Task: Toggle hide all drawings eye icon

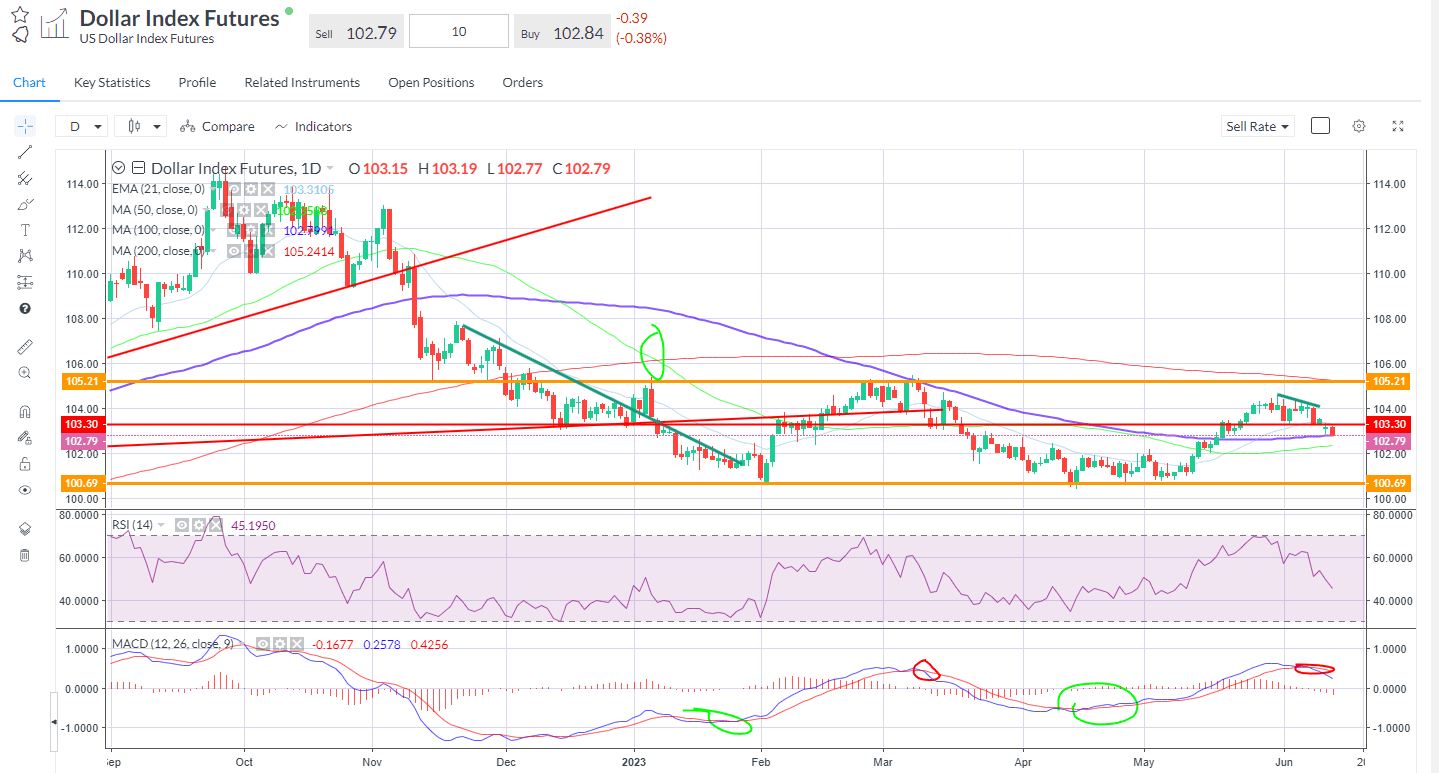Action: pyautogui.click(x=25, y=490)
